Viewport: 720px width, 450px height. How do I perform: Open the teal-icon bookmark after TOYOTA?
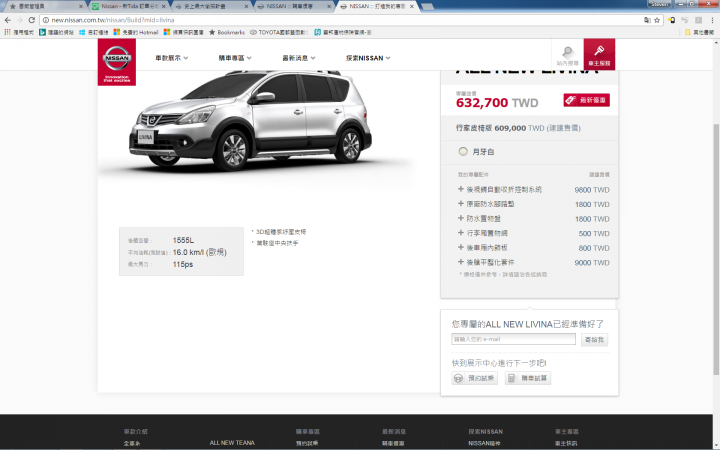343,32
